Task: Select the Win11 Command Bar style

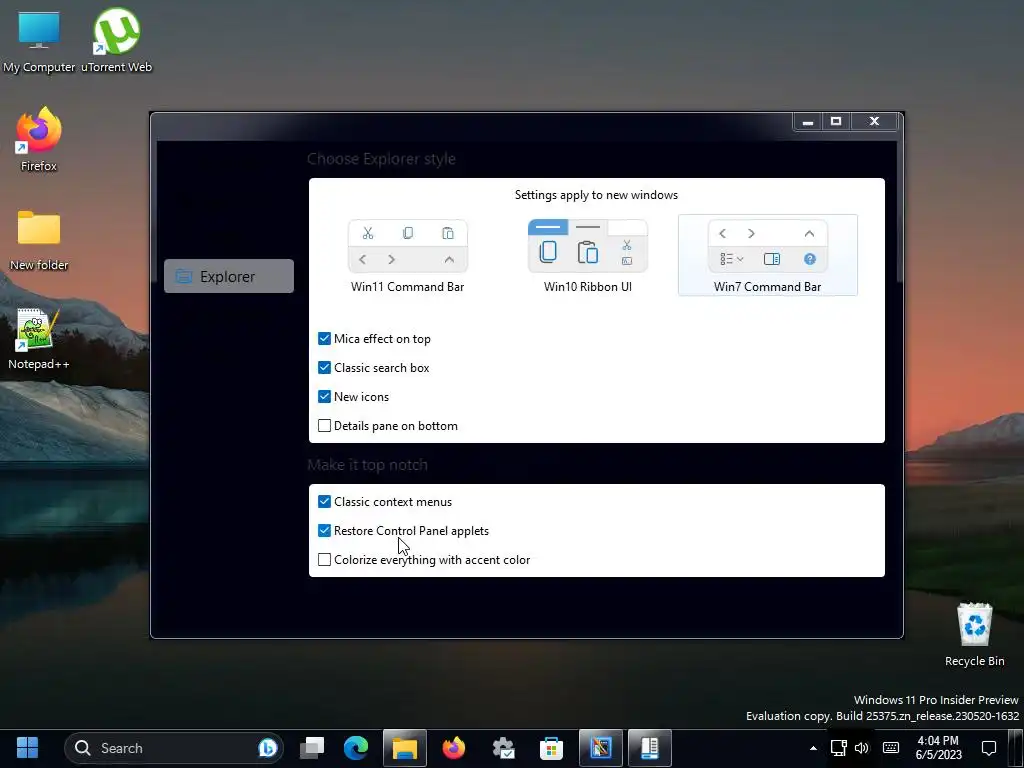Action: coord(408,256)
